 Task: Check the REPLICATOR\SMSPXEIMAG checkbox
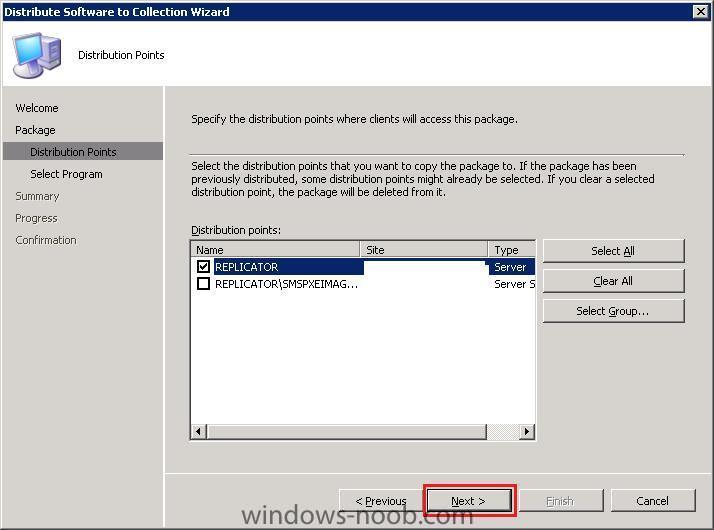click(x=204, y=284)
